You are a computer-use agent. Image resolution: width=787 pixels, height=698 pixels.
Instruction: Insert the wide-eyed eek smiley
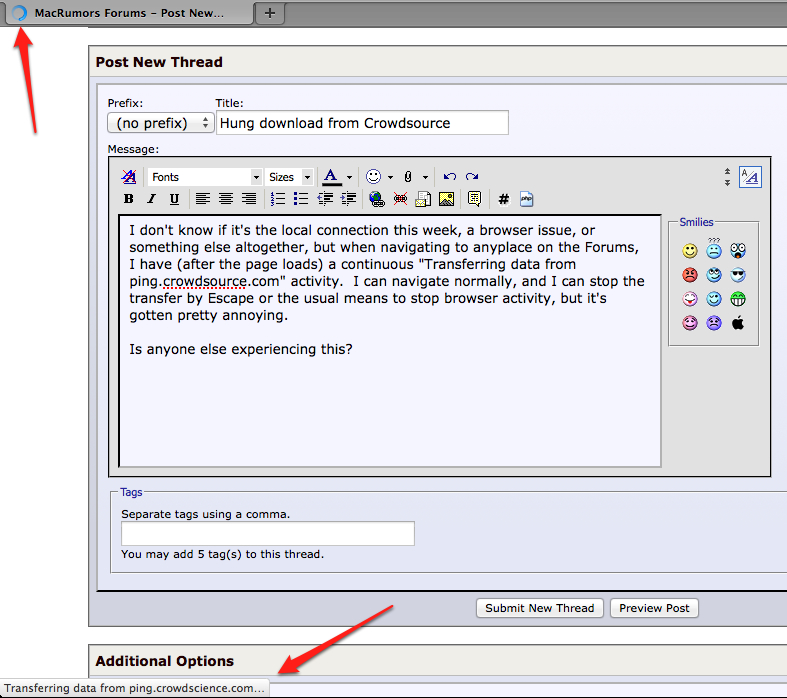[738, 250]
